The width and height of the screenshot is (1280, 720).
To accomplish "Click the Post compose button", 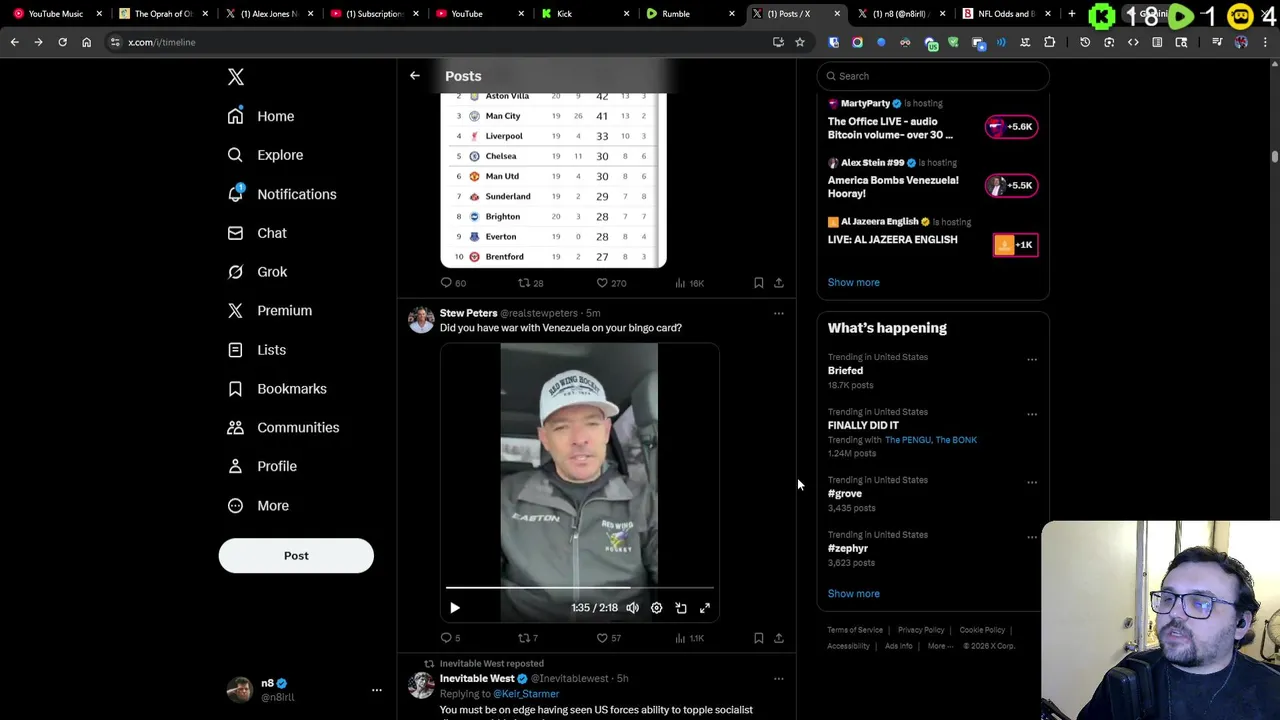I will [x=296, y=556].
